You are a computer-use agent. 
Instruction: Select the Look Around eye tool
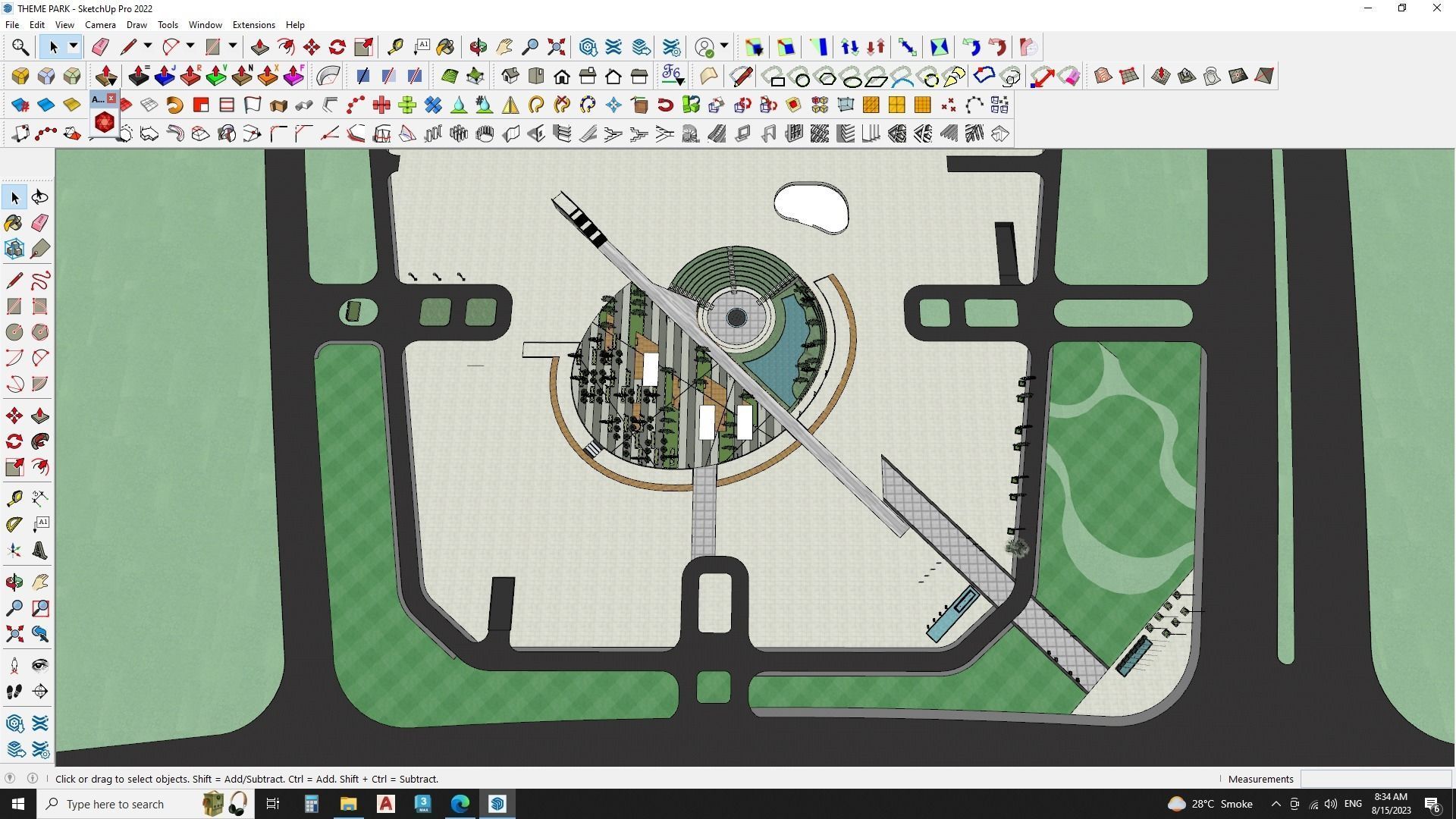[40, 666]
